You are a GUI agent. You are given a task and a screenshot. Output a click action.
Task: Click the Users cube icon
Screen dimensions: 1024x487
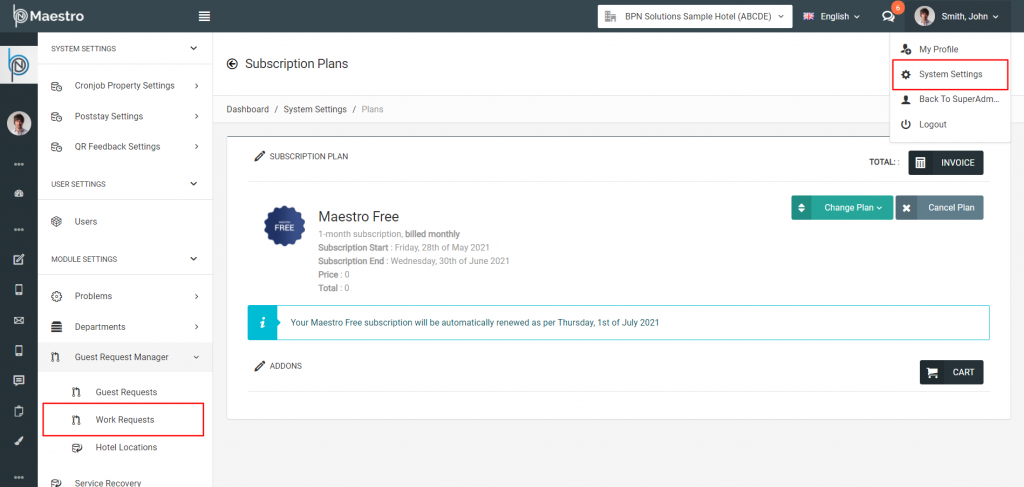[57, 222]
